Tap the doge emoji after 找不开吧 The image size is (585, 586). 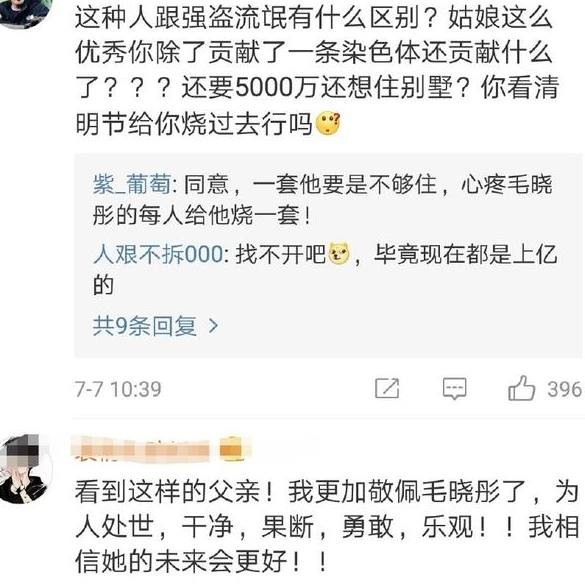(339, 254)
